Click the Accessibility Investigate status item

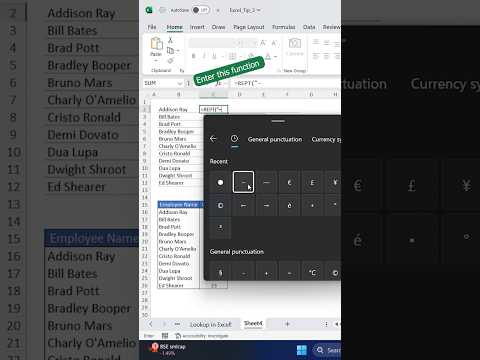tap(202, 336)
